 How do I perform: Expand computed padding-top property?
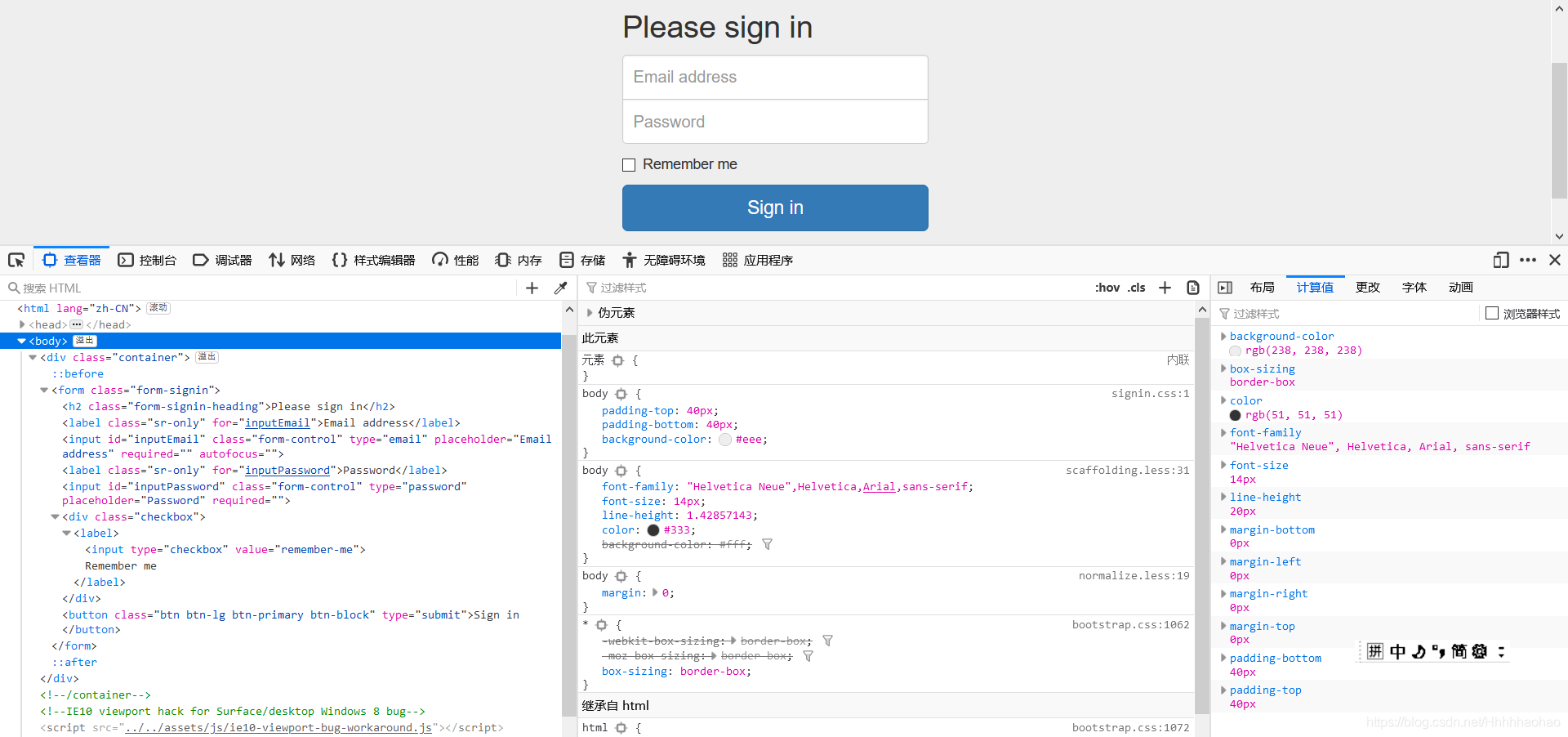coord(1223,690)
